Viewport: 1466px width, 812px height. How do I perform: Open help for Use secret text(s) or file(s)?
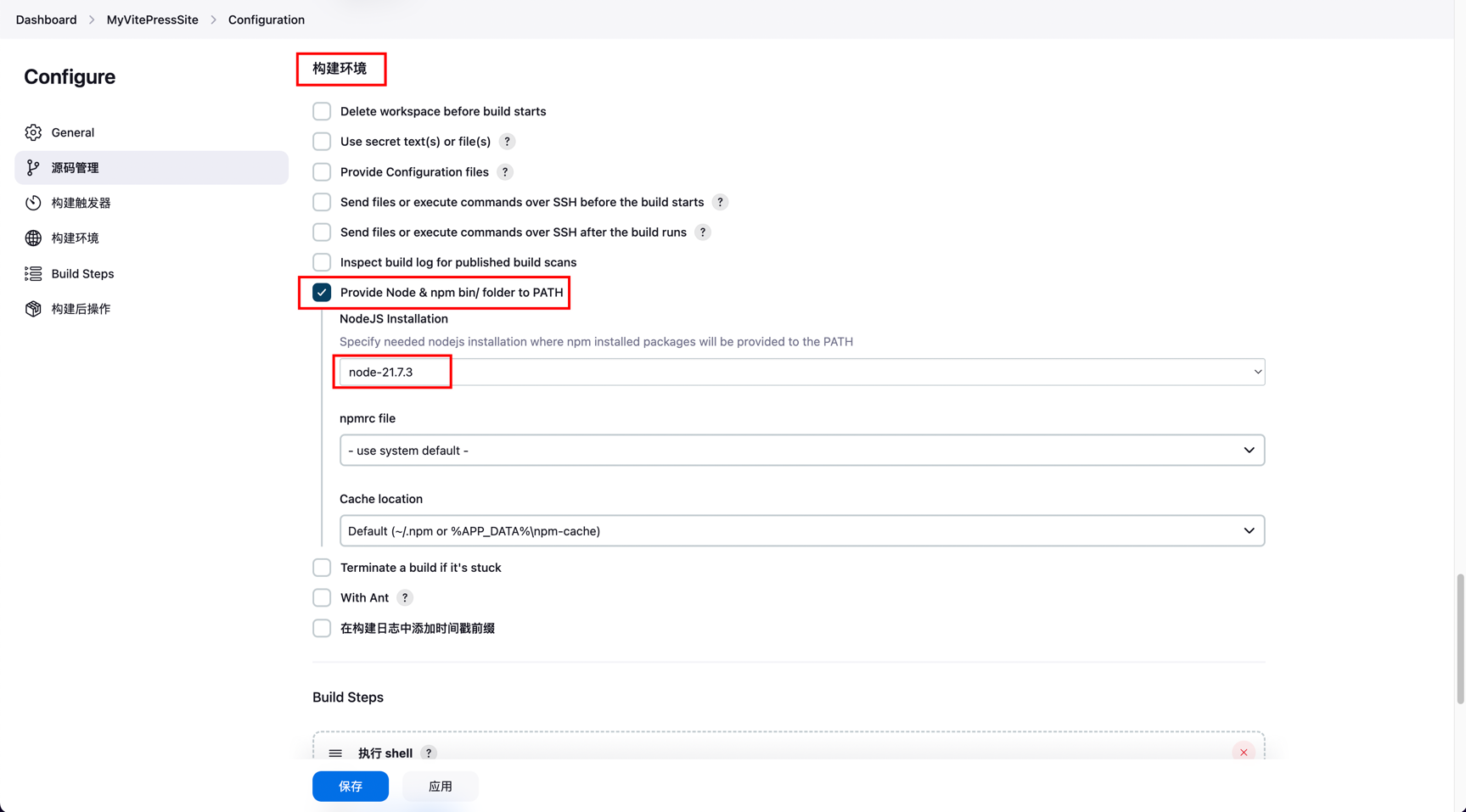coord(507,142)
